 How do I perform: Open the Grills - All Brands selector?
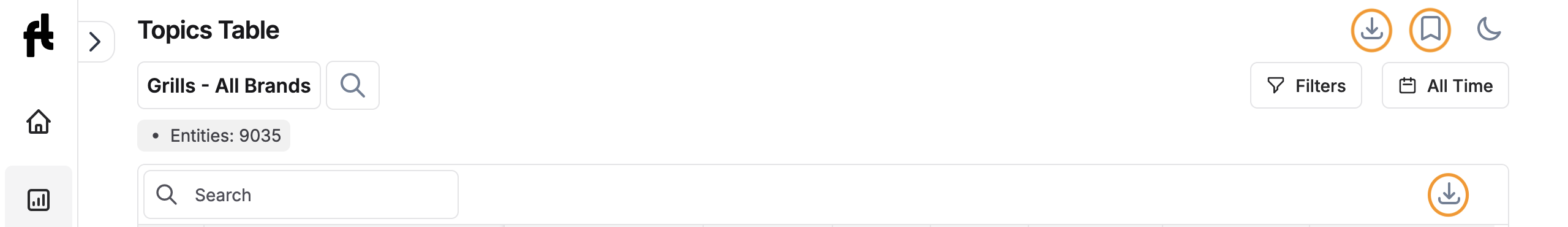pyautogui.click(x=229, y=85)
